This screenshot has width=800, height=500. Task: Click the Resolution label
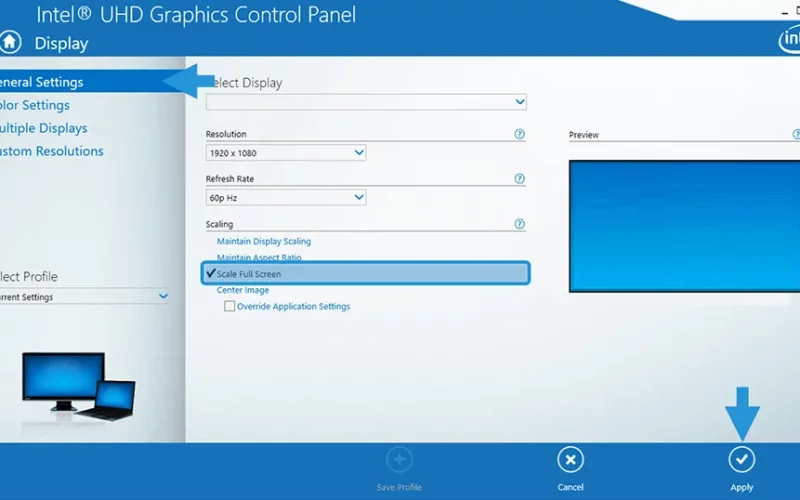coord(226,134)
